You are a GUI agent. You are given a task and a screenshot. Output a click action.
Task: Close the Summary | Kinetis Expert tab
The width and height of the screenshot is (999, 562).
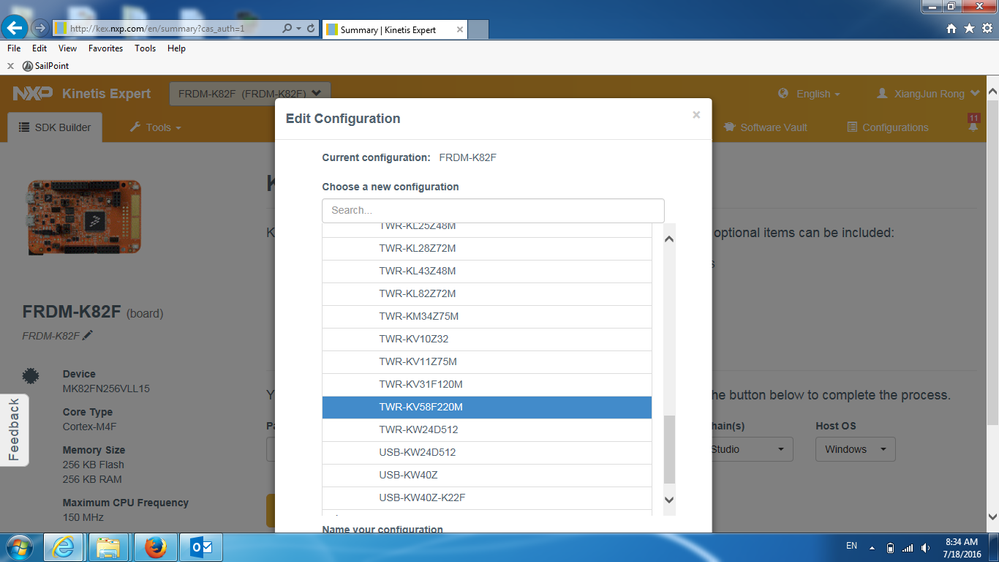click(459, 29)
